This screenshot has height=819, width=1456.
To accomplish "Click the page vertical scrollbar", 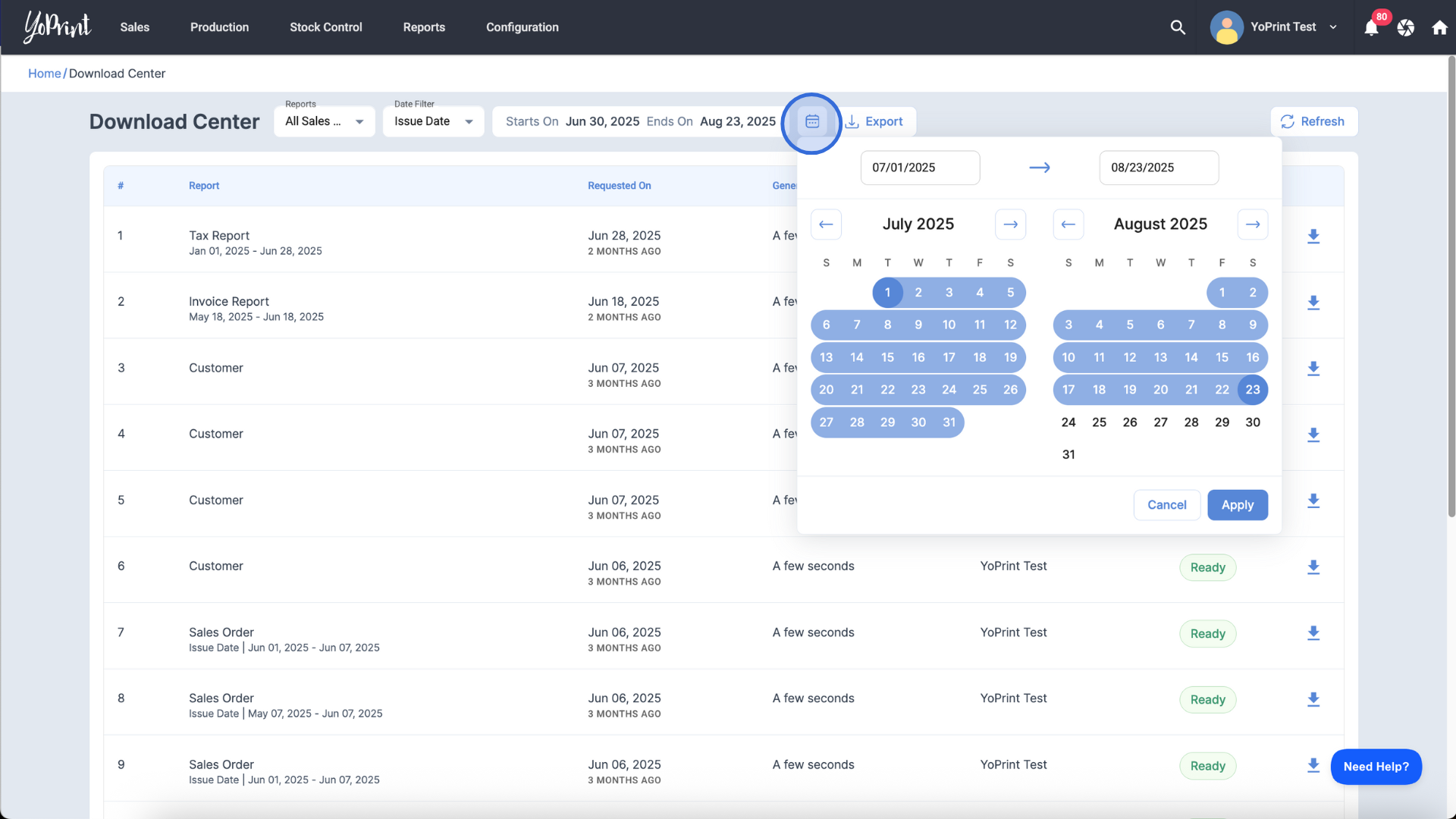I will (1451, 288).
